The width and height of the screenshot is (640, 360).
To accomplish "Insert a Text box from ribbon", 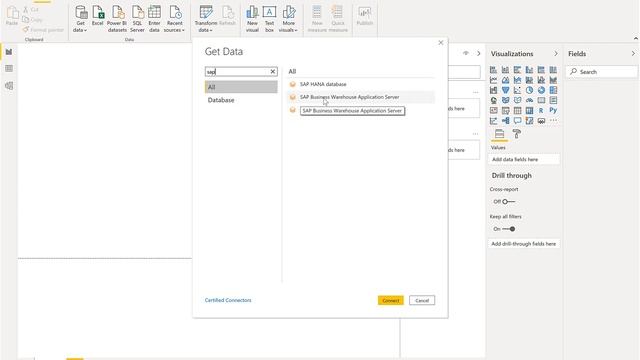I will click(269, 19).
